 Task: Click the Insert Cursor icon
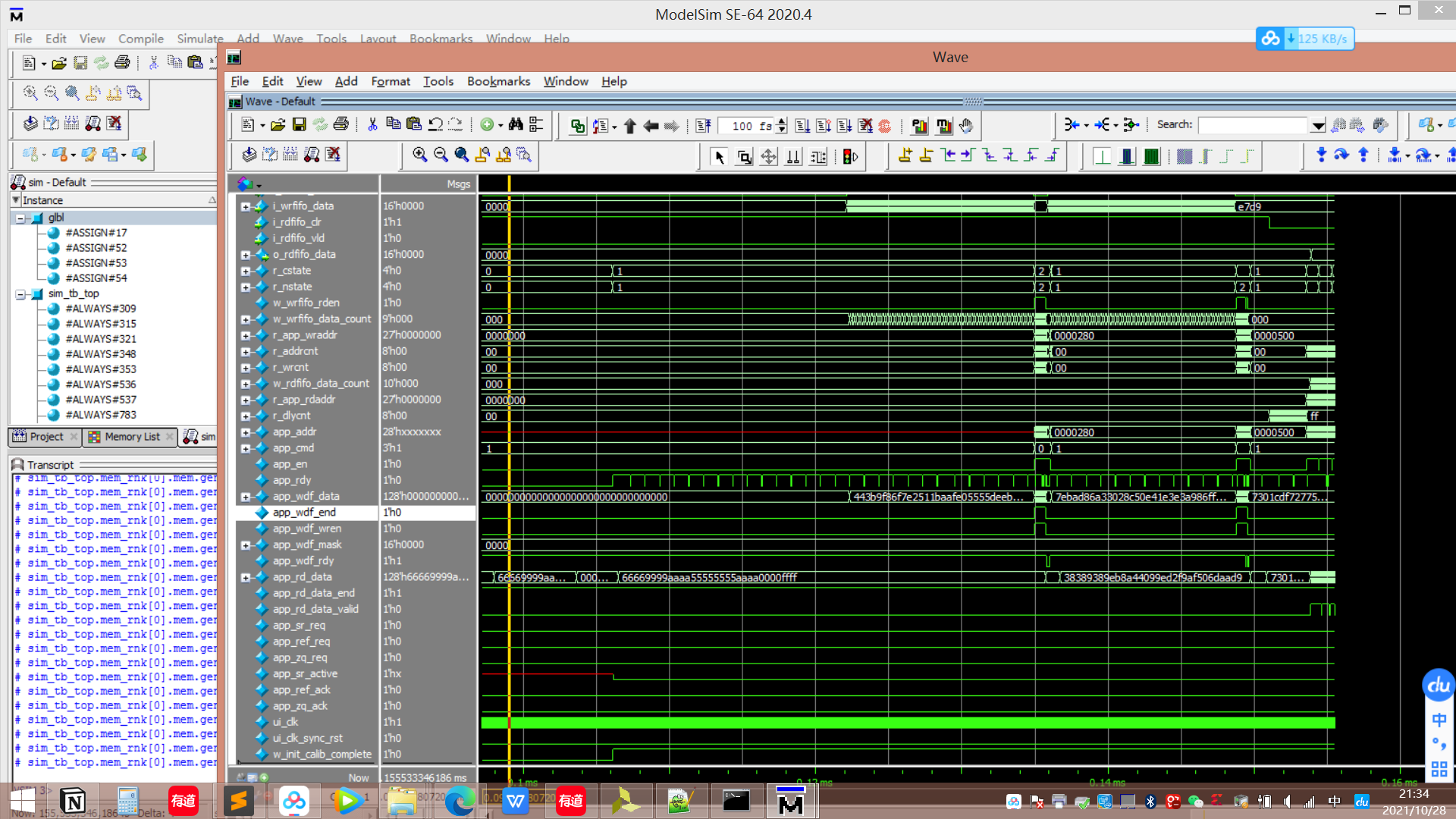[x=905, y=155]
